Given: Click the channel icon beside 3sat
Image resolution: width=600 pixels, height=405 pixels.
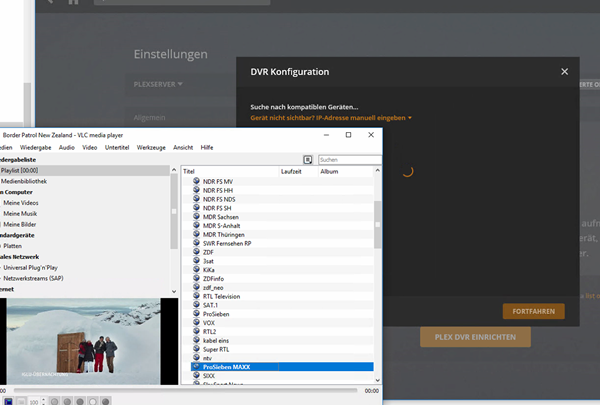Looking at the screenshot, I should [196, 260].
